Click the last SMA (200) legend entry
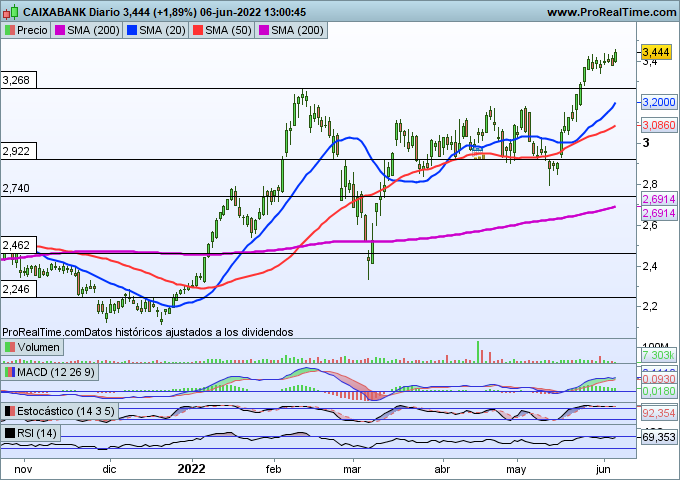The height and width of the screenshot is (480, 680). 291,30
